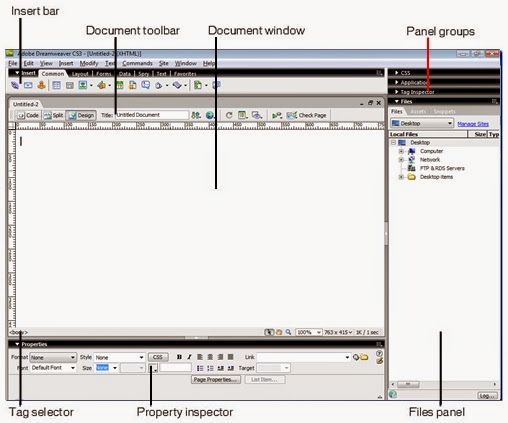Click the Link input field

pos(303,357)
